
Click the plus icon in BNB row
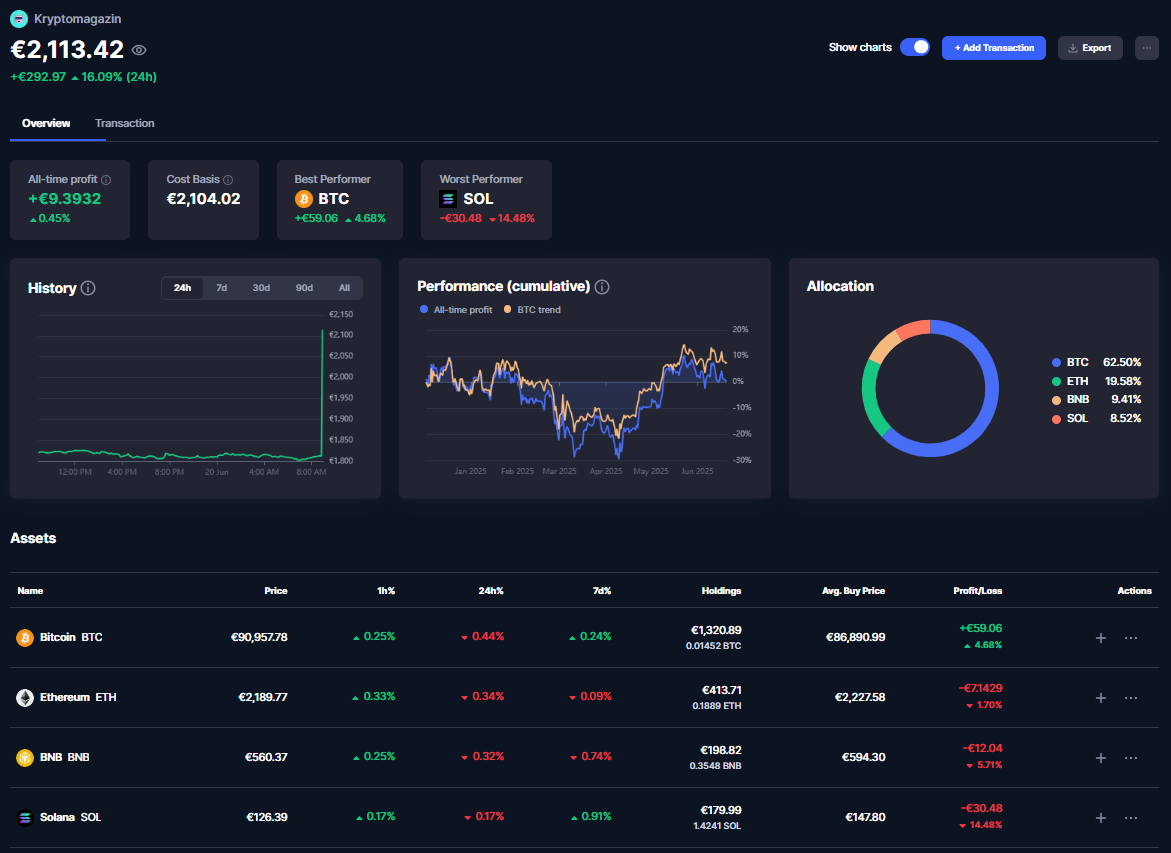[x=1101, y=757]
